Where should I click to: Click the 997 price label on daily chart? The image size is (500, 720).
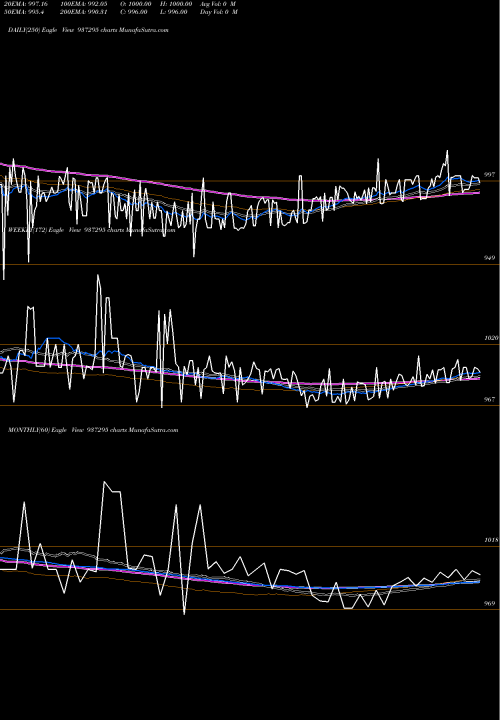(x=489, y=175)
